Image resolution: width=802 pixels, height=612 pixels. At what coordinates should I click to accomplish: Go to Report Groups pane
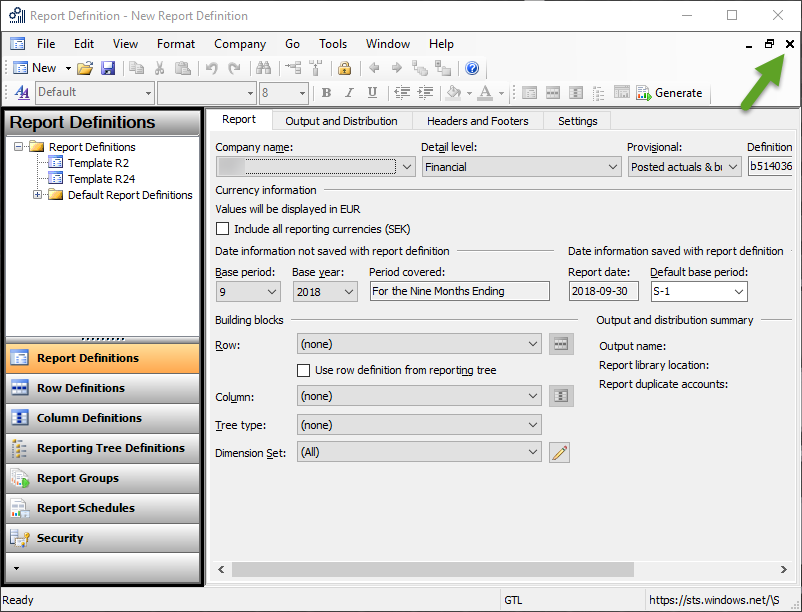102,478
